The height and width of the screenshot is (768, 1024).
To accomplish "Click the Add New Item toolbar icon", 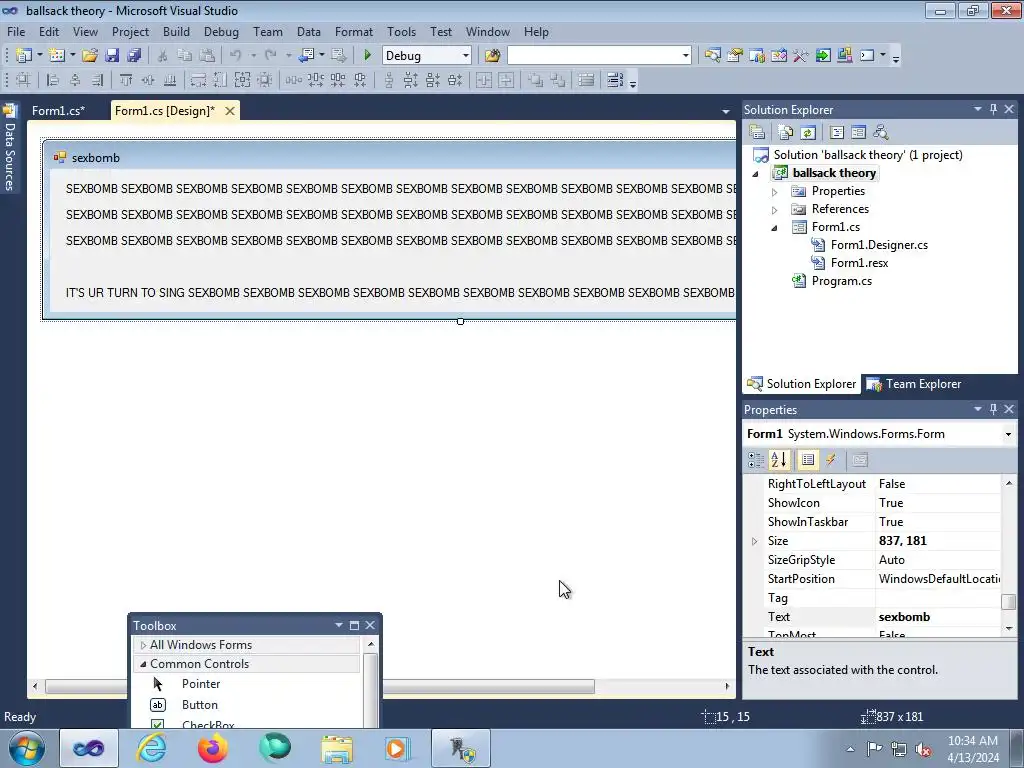I will [57, 56].
